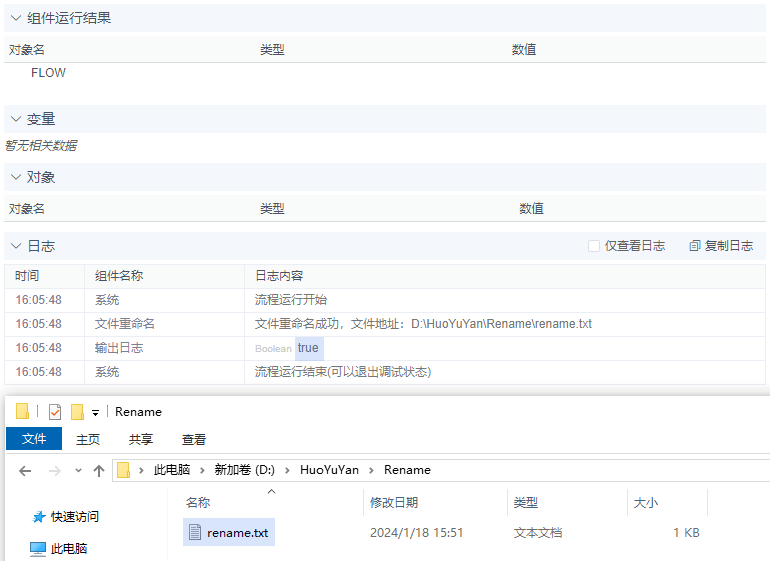Expand the chevron after HuoYuYan in path
770x561 pixels.
[x=372, y=471]
